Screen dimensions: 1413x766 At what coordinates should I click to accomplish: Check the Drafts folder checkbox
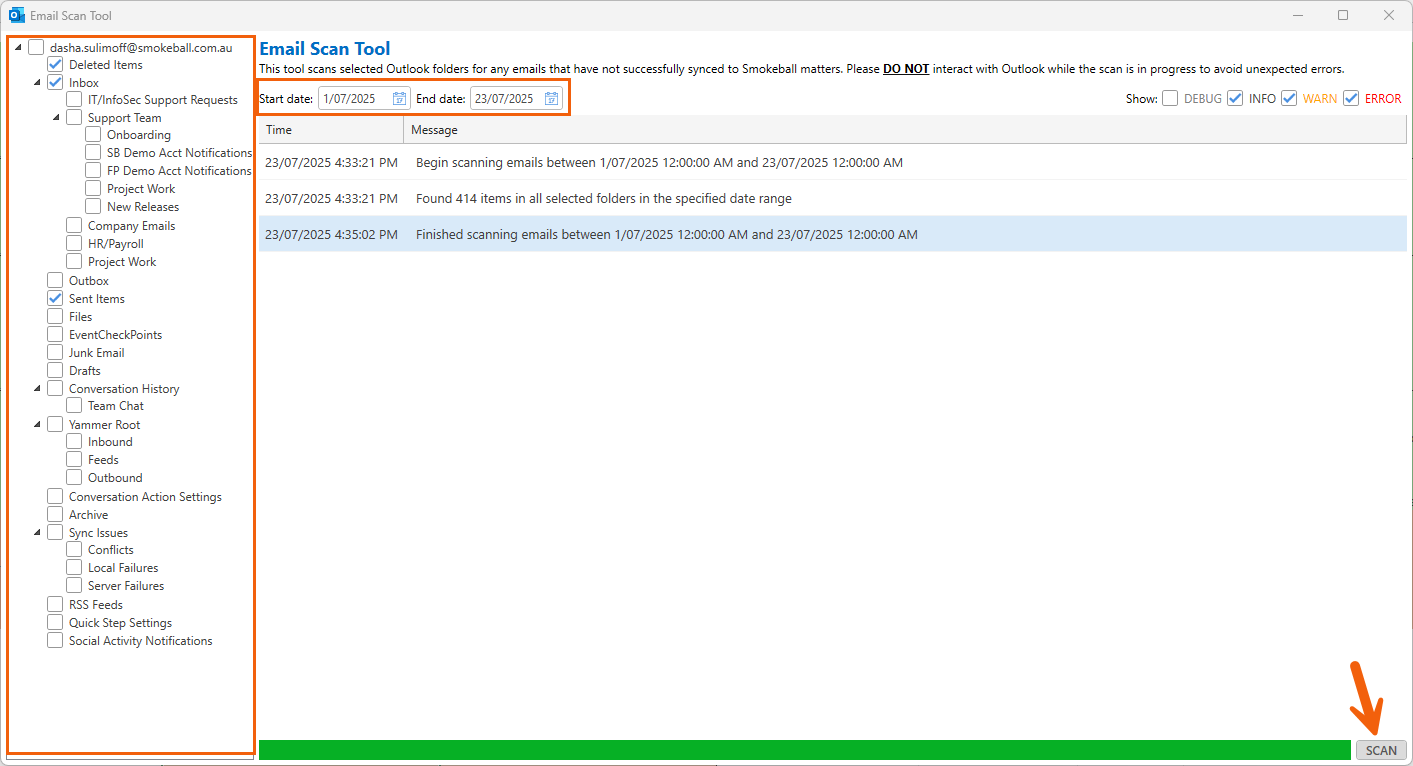click(x=55, y=371)
